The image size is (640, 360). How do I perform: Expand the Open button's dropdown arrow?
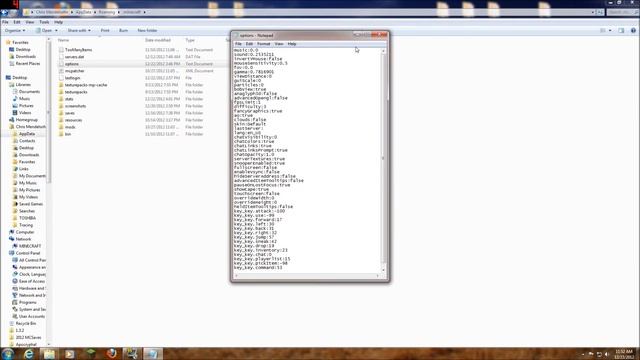coord(56,31)
